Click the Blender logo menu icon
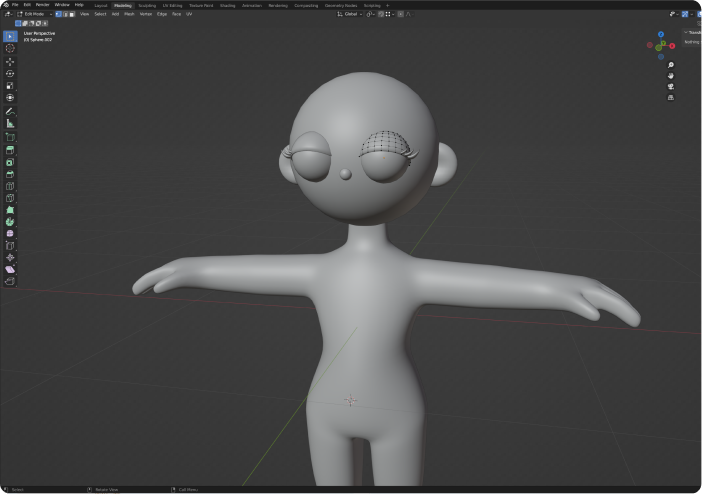 (6, 5)
